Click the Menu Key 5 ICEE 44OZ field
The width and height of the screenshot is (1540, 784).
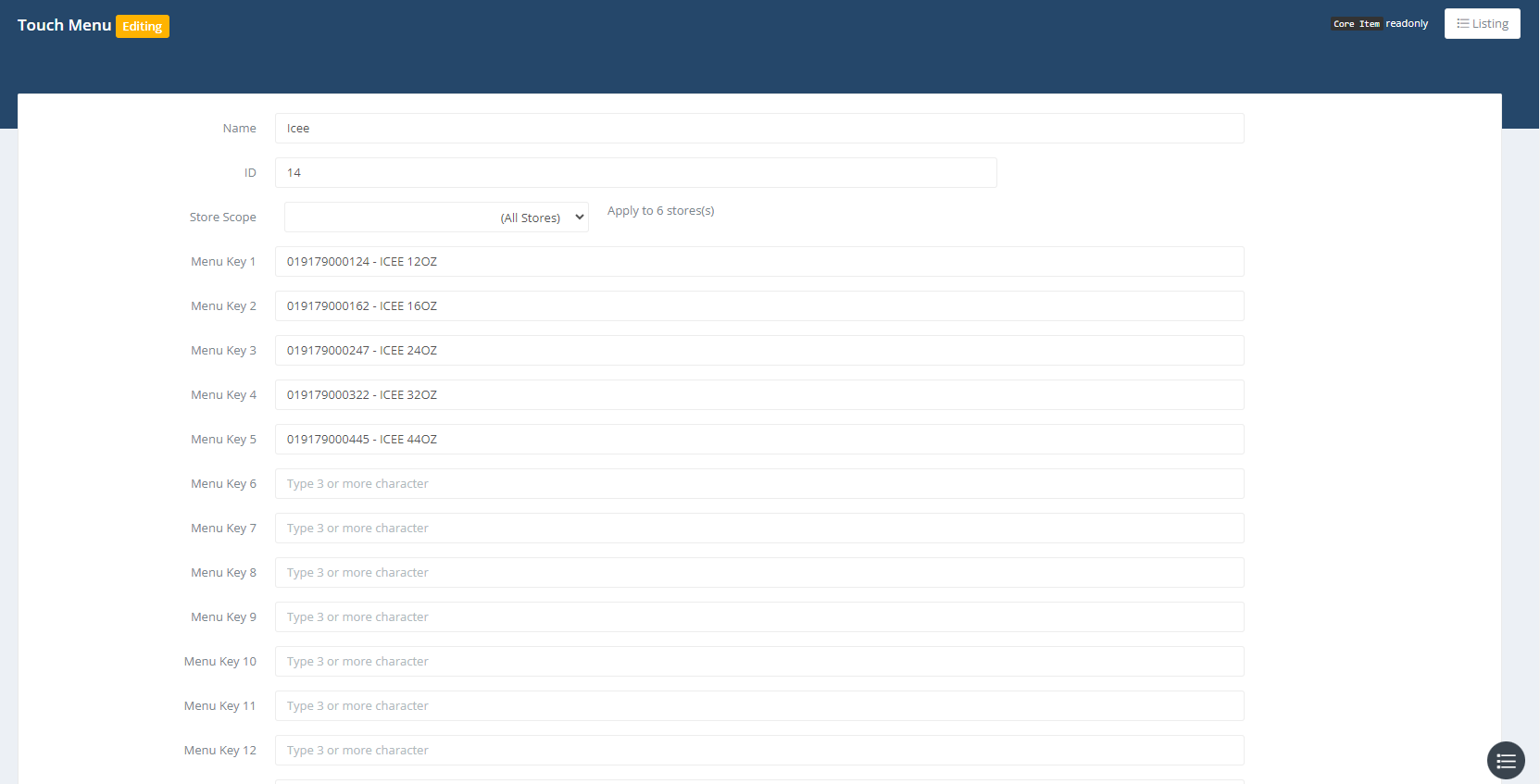point(759,440)
